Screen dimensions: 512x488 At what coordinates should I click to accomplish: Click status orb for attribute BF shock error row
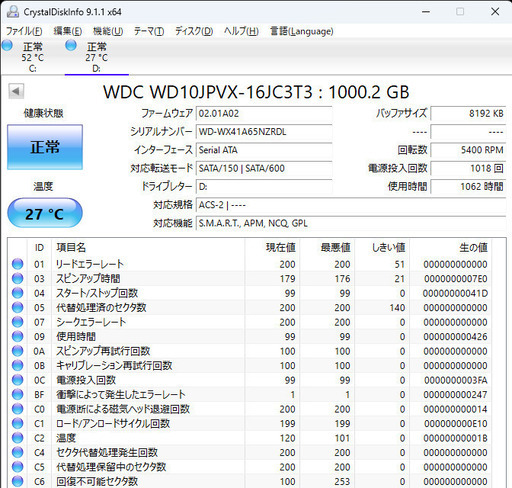click(17, 394)
